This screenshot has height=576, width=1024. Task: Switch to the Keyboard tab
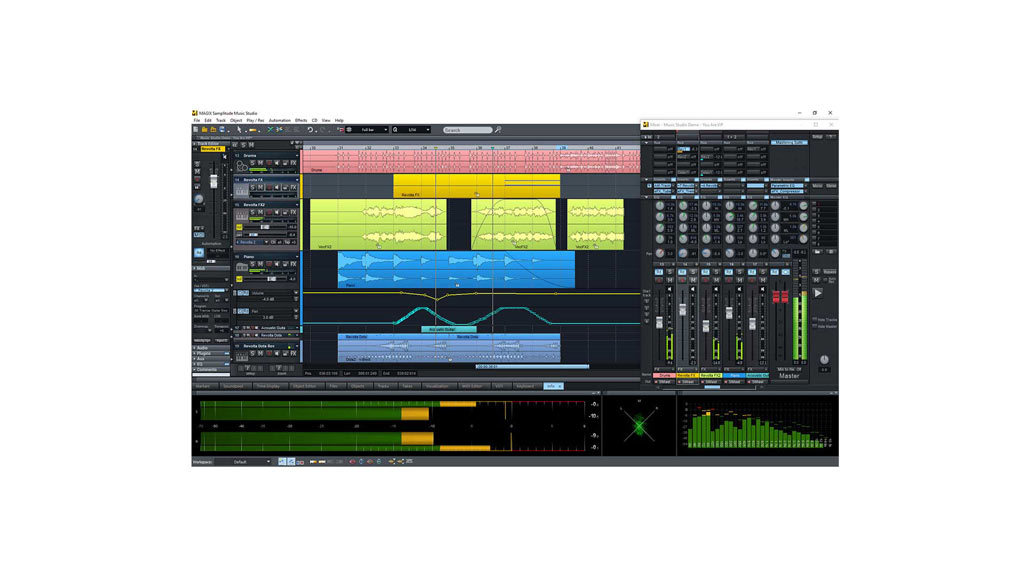tap(526, 386)
